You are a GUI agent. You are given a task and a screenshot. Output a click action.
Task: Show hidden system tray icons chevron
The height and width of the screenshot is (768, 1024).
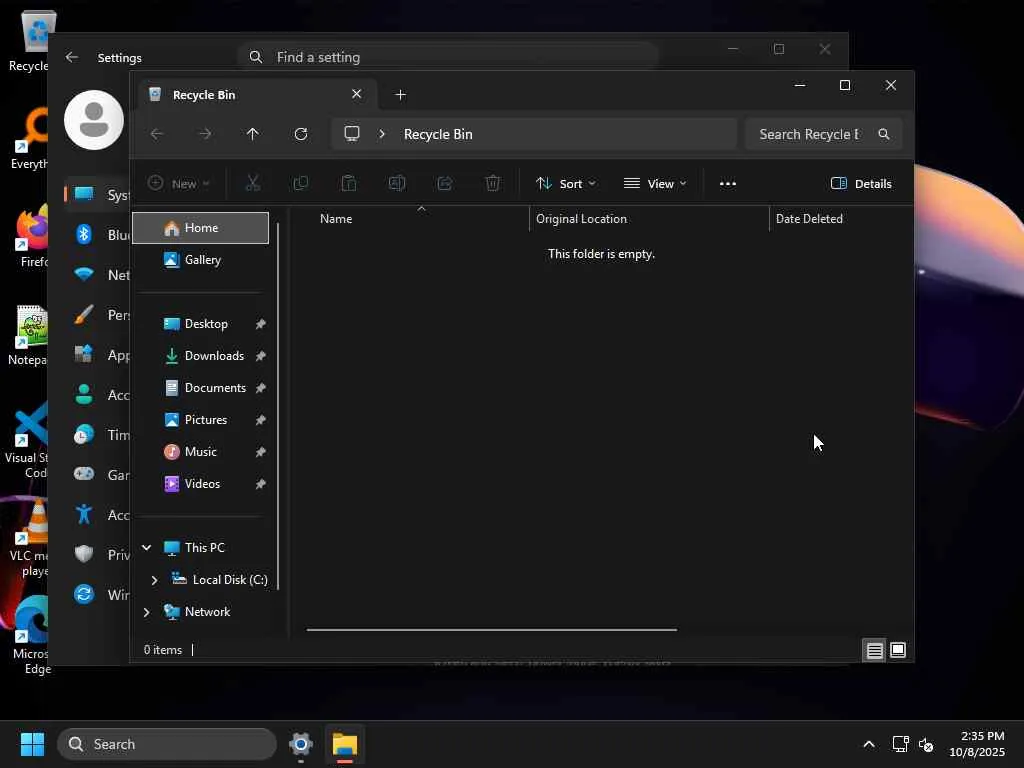(869, 744)
